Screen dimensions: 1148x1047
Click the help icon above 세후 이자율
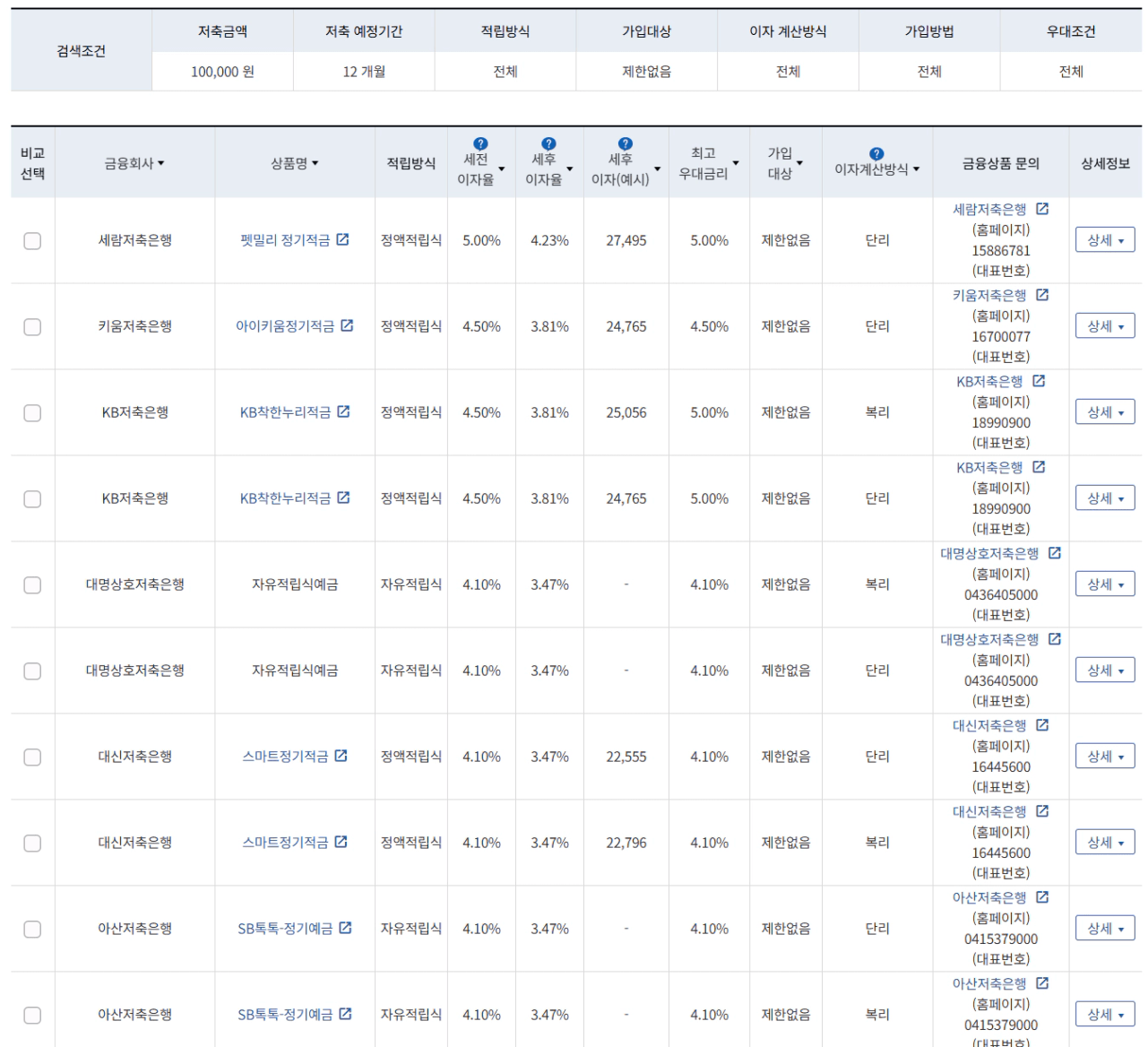tap(548, 143)
